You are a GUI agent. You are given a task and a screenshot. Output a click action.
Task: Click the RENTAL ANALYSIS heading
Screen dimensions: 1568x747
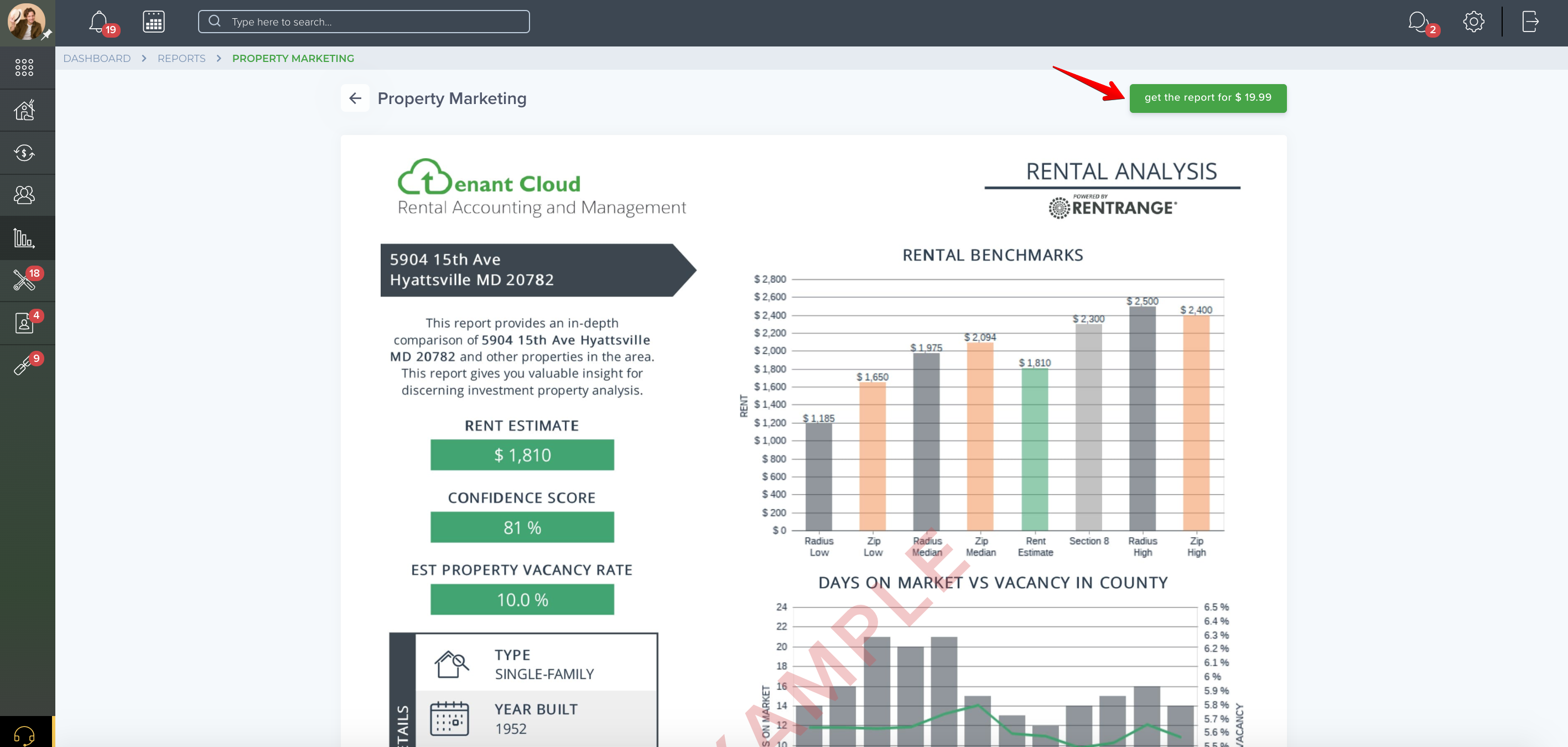coord(1121,172)
